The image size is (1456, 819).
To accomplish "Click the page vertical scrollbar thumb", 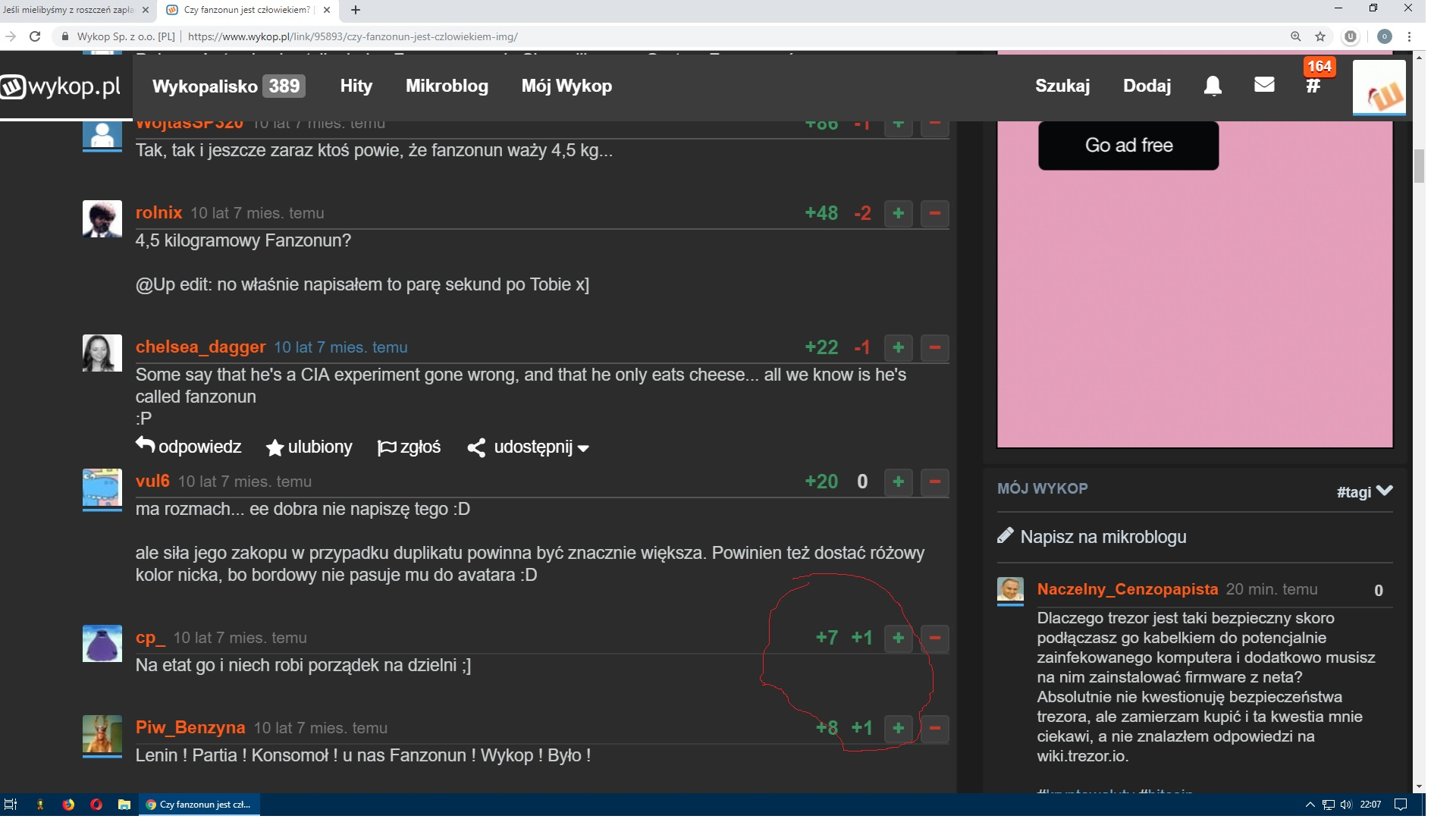I will tap(1419, 166).
